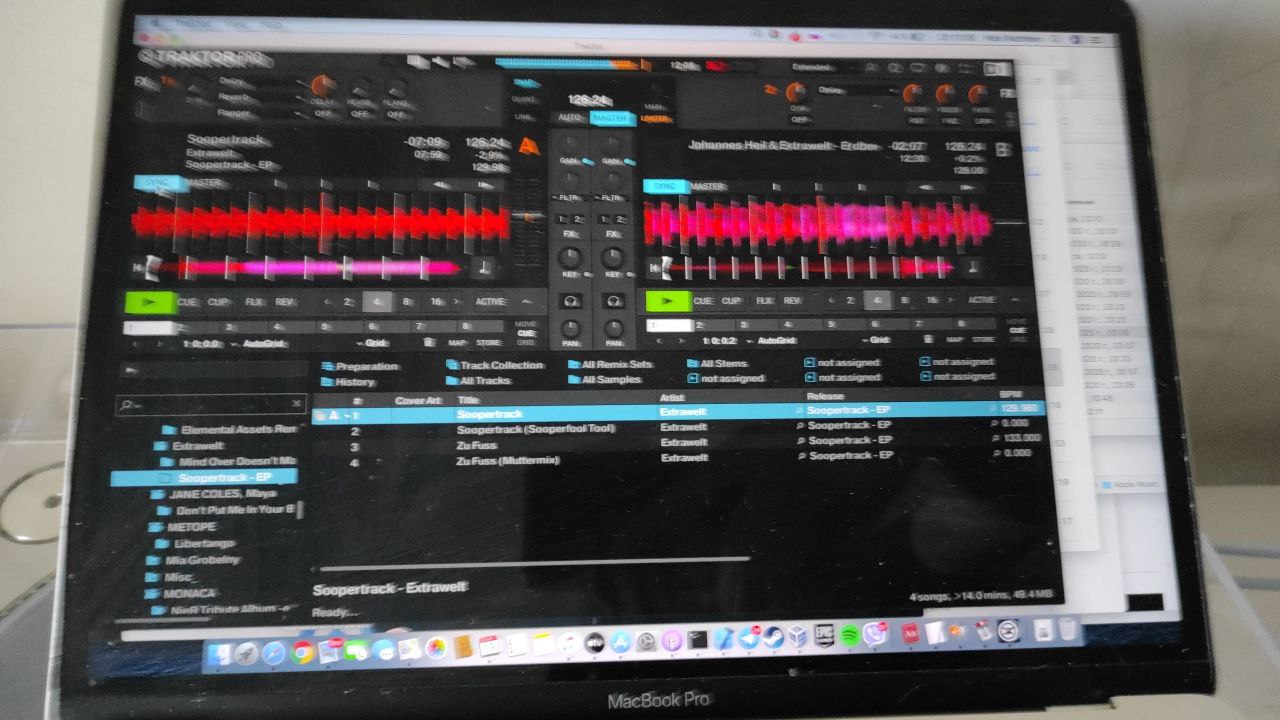This screenshot has height=720, width=1280.
Task: Select loop size 8 on Deck A
Action: [x=407, y=301]
